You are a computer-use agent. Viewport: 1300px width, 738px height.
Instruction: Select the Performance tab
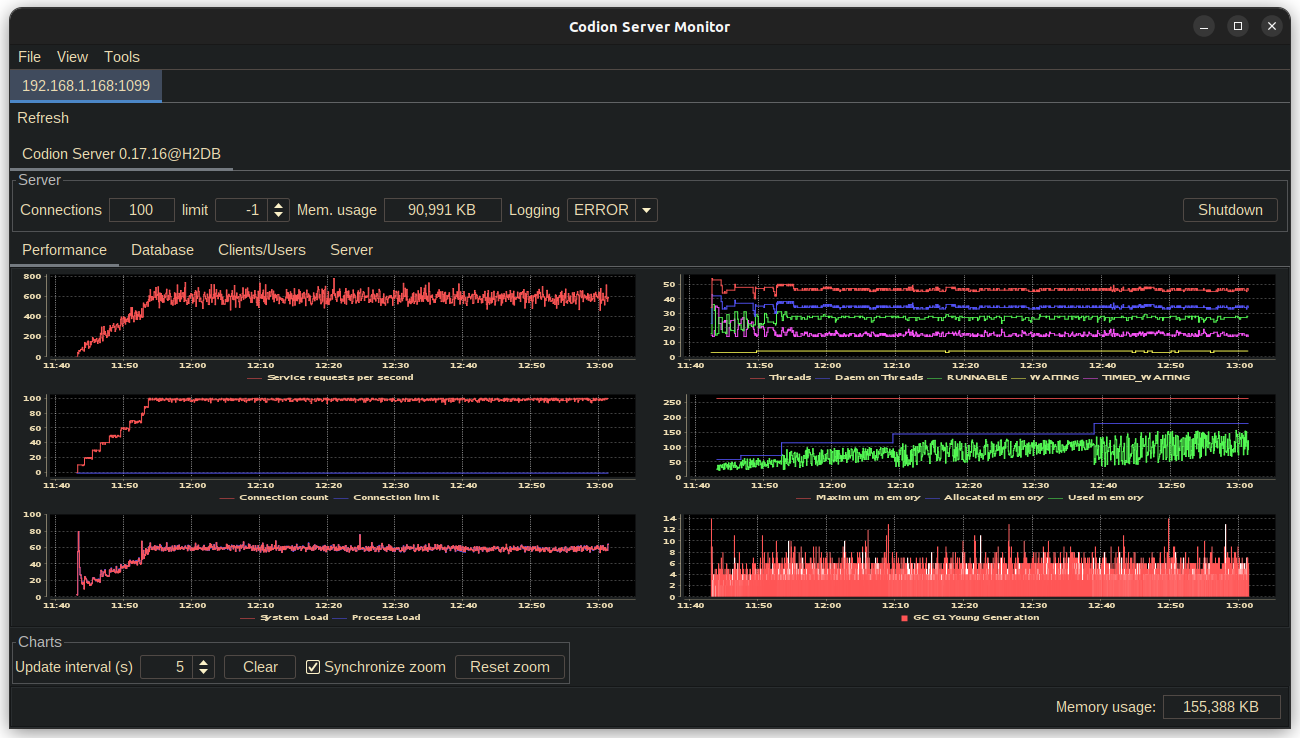pyautogui.click(x=64, y=249)
